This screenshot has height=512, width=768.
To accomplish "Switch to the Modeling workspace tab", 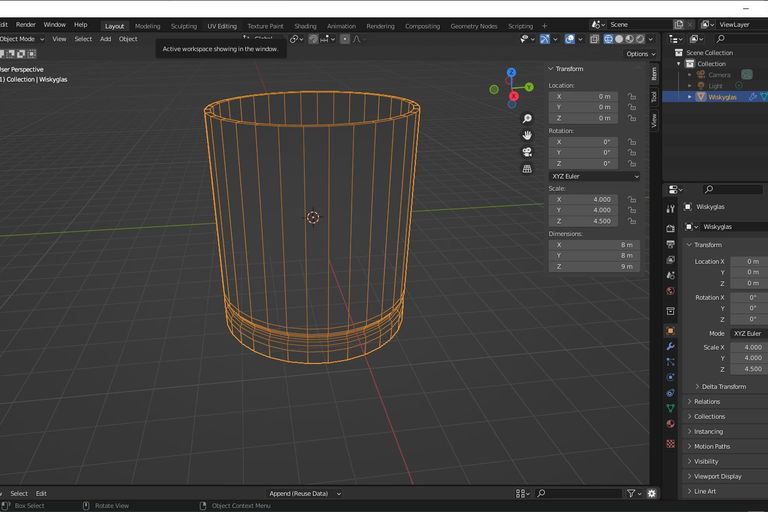I will 147,26.
